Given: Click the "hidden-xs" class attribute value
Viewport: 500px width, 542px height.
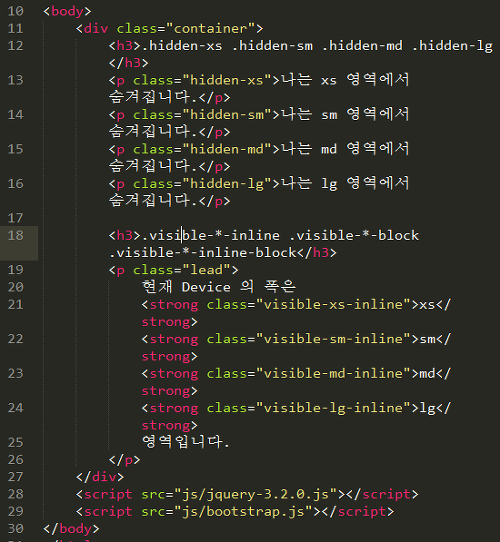Looking at the screenshot, I should [x=227, y=80].
